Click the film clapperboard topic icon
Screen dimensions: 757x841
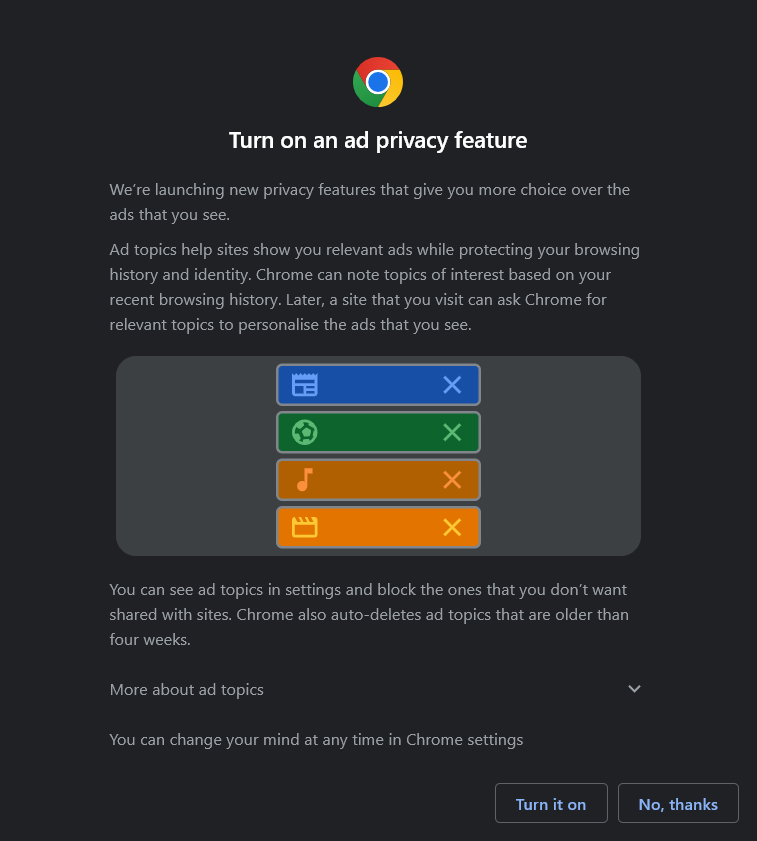coord(305,527)
